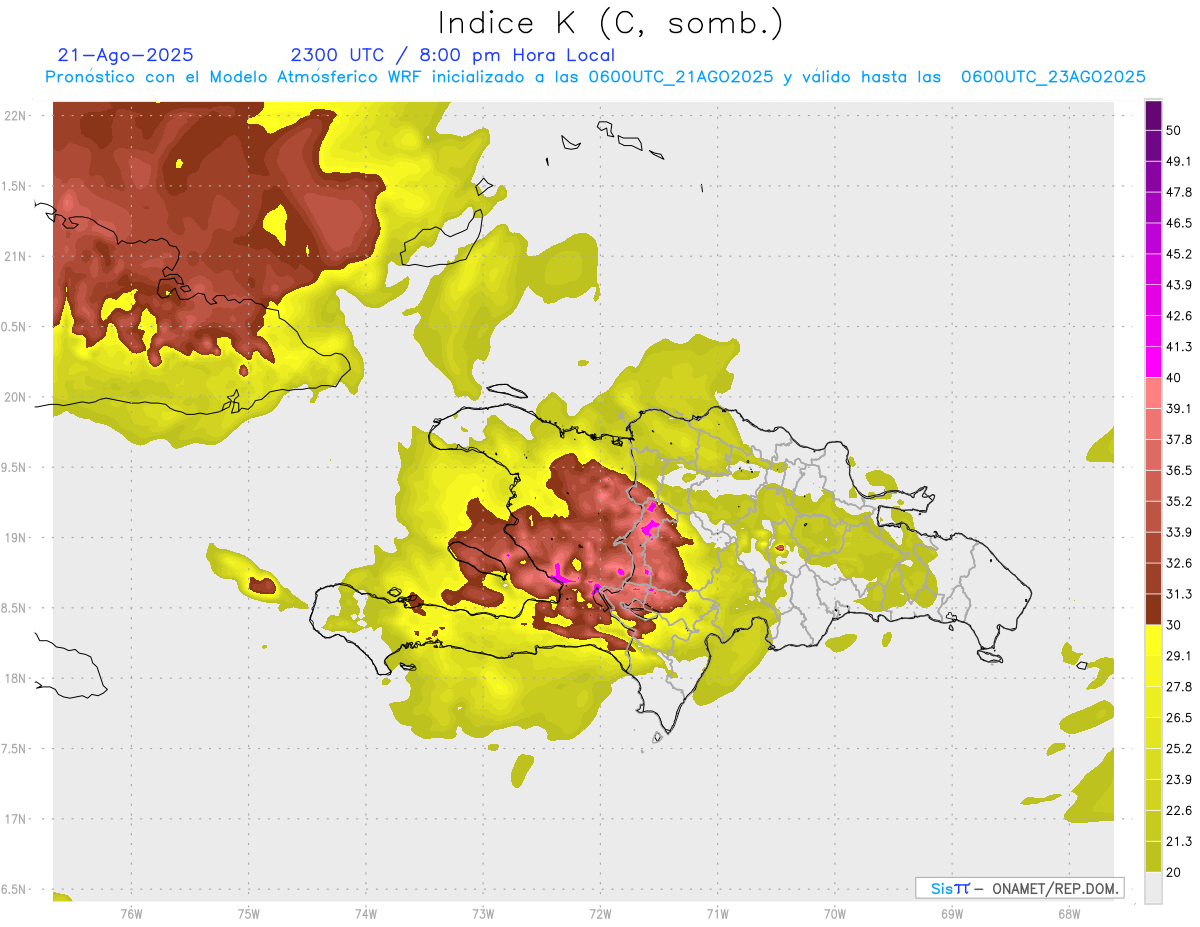This screenshot has width=1200, height=927.
Task: Click the legend value "41.3"
Action: (x=1178, y=347)
